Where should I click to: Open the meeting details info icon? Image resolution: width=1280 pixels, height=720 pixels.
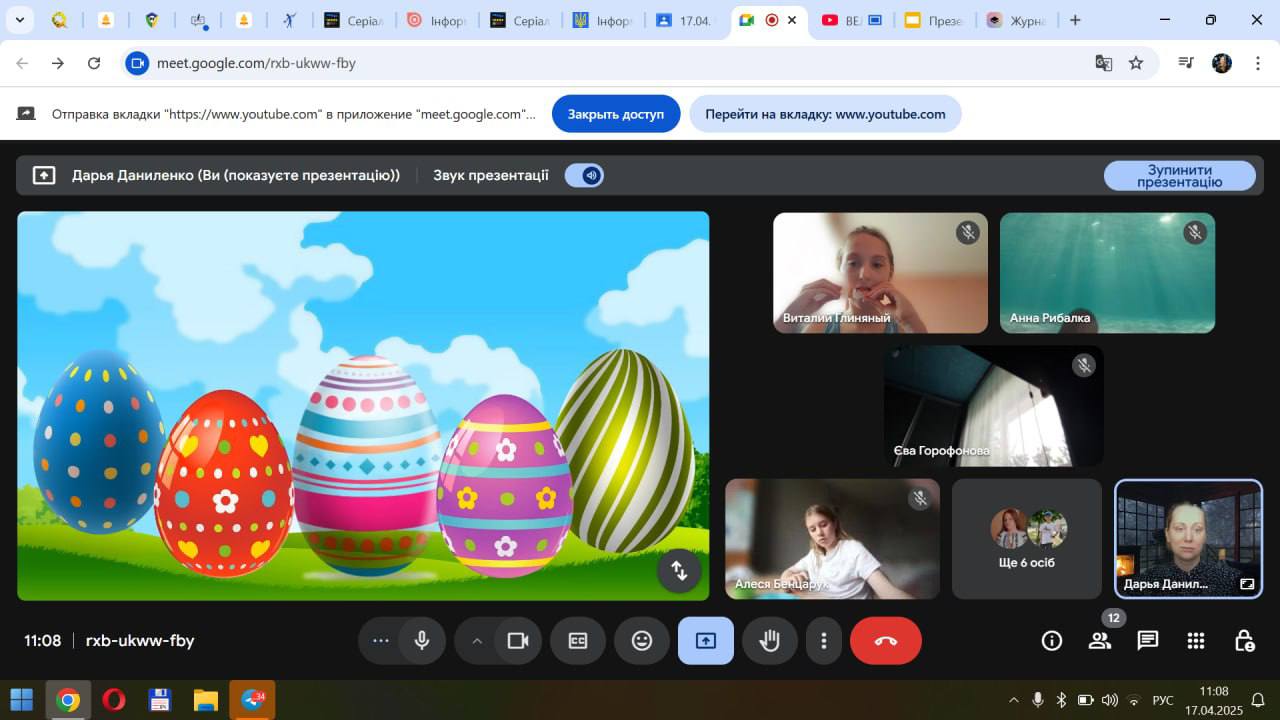(1051, 641)
